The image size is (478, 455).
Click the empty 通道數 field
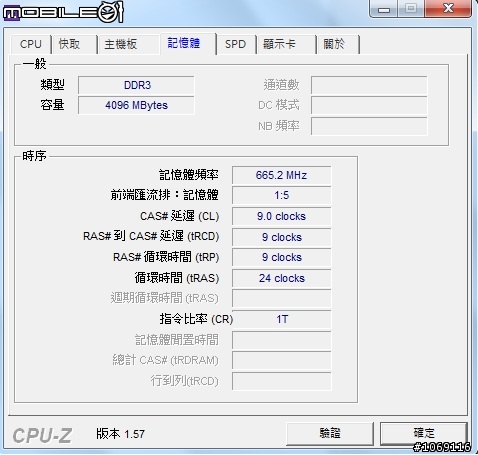pyautogui.click(x=369, y=85)
